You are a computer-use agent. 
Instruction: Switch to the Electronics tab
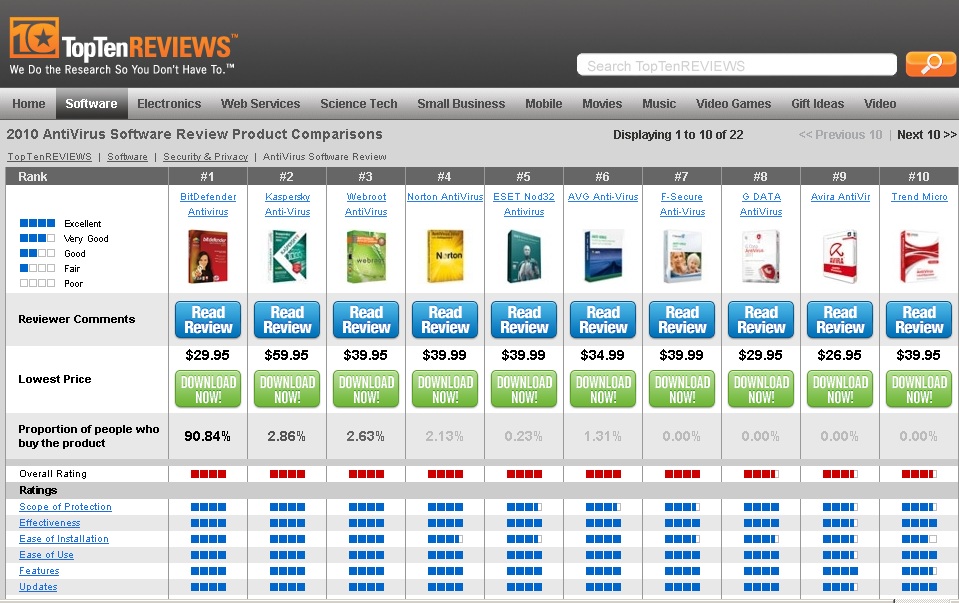click(x=168, y=103)
